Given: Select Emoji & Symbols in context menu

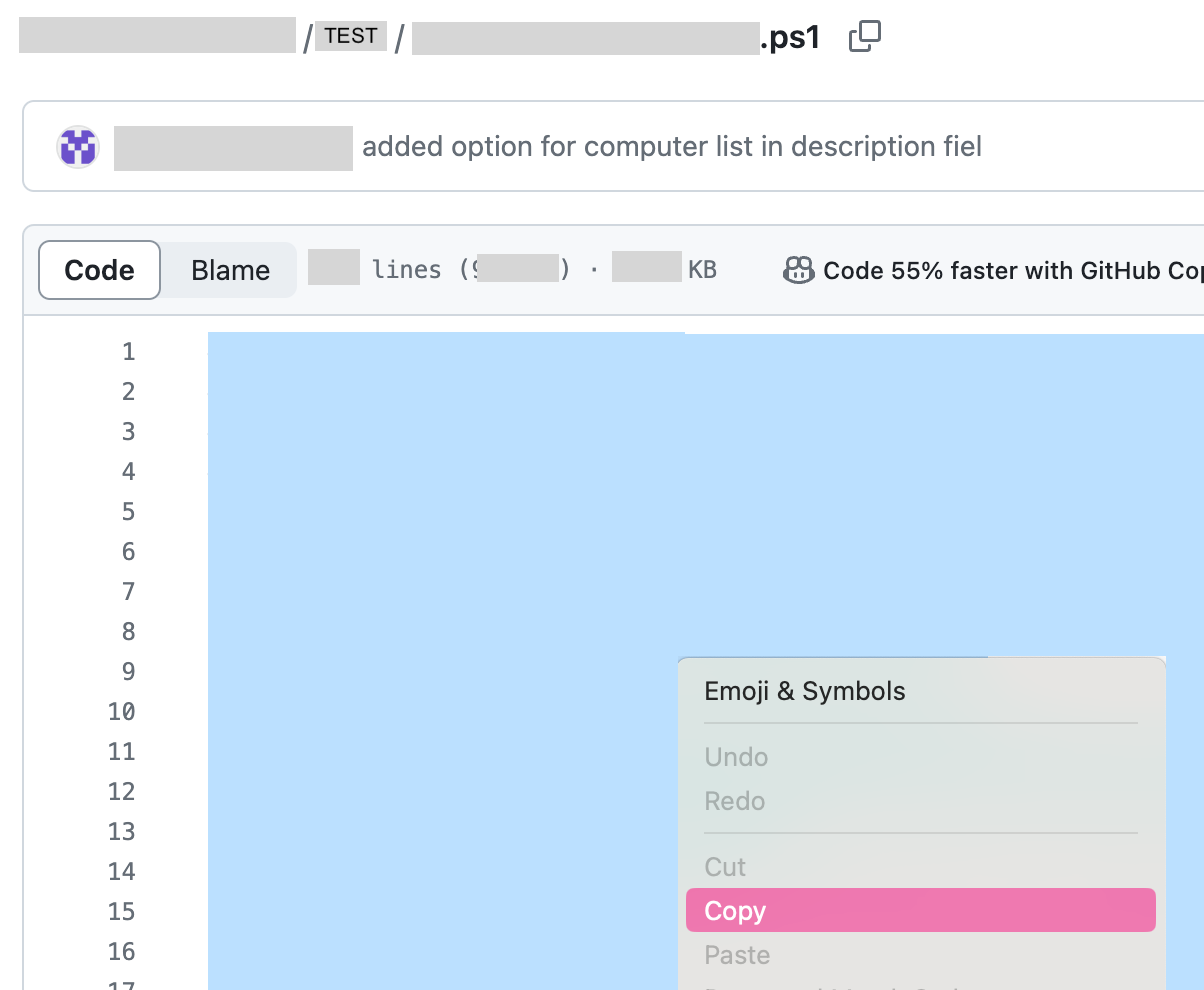Looking at the screenshot, I should click(805, 691).
